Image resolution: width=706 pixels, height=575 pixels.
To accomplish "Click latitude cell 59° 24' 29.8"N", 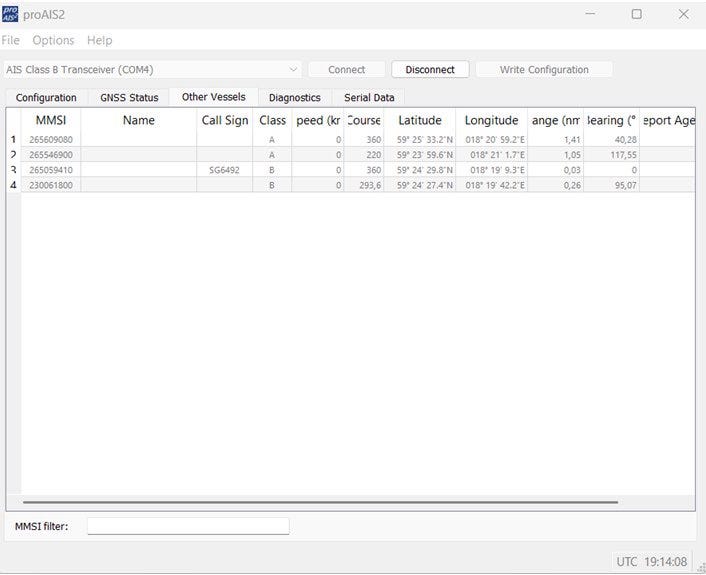I will (x=420, y=170).
